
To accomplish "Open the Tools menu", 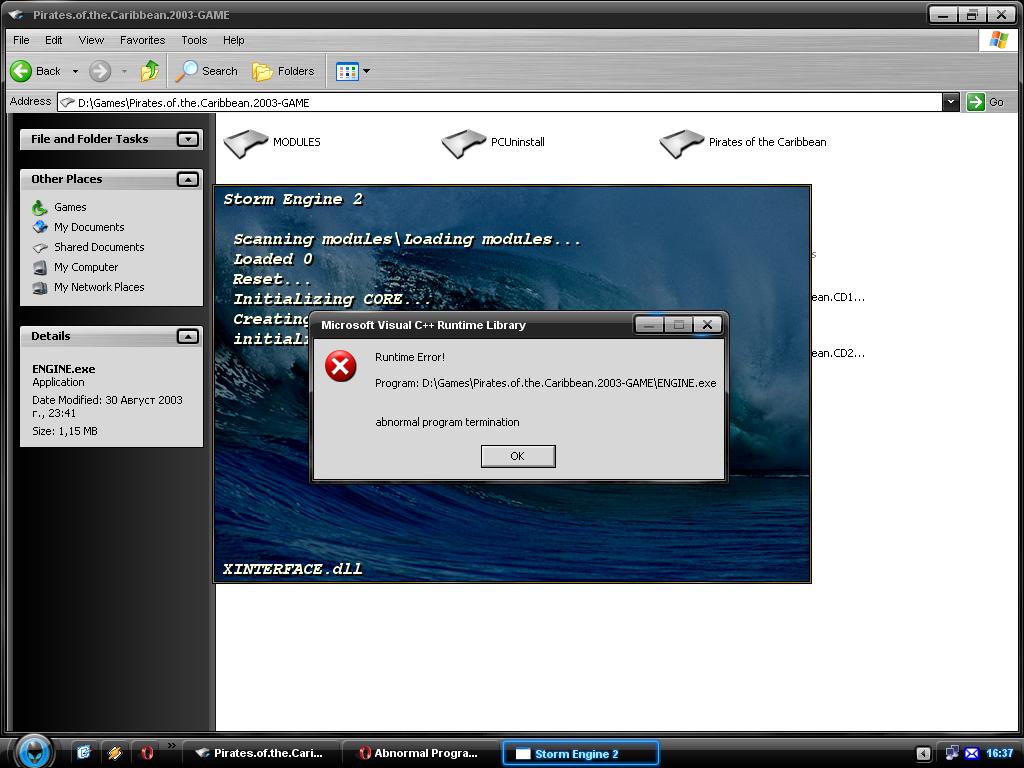I will [194, 40].
